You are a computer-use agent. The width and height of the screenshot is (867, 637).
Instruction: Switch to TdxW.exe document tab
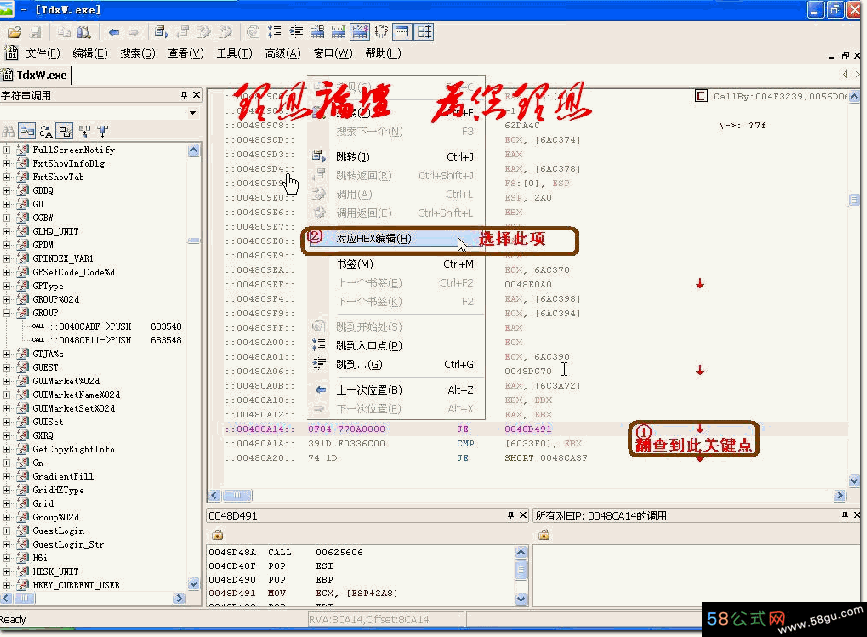(x=37, y=75)
